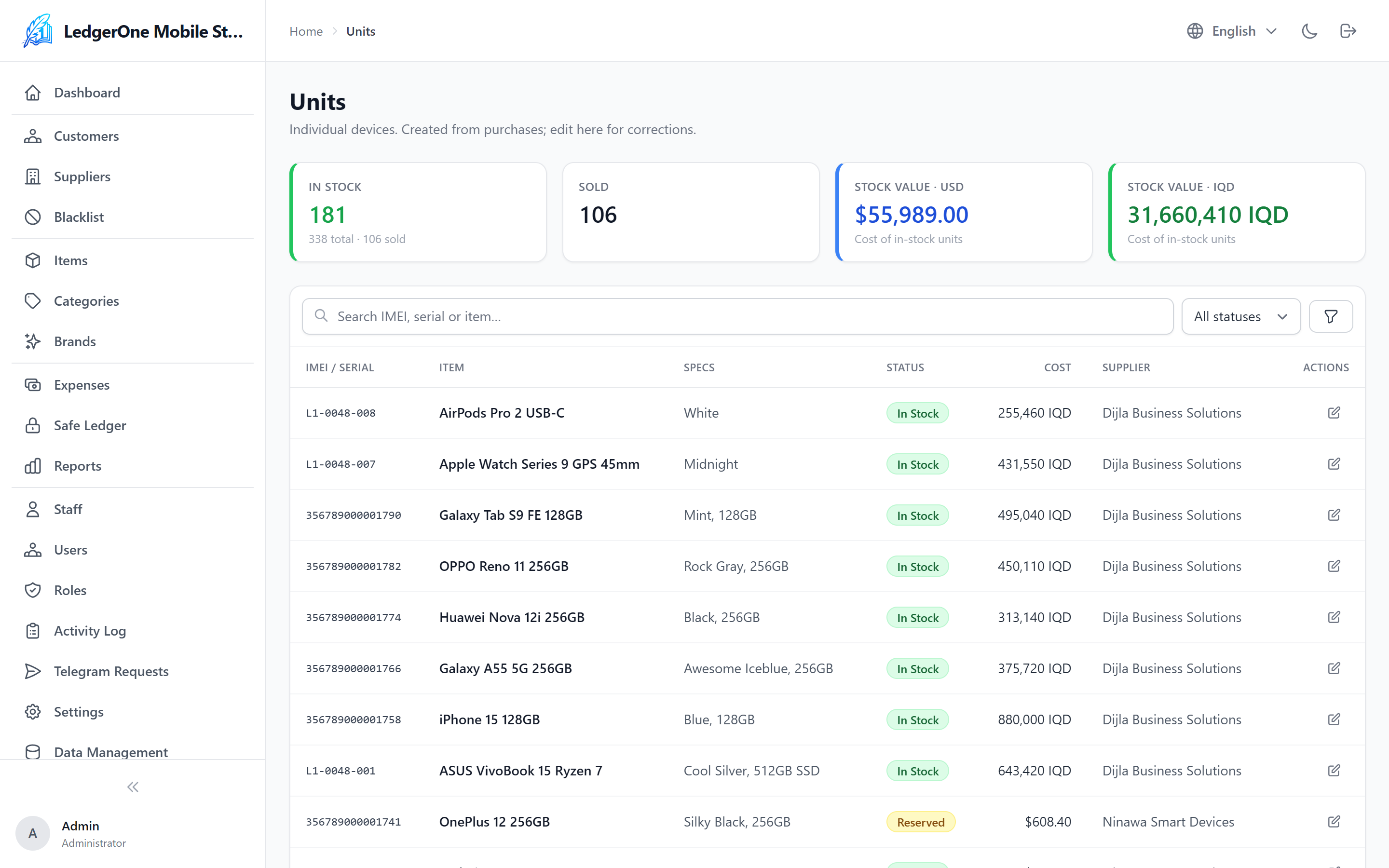Click the Reserved status badge
1389x868 pixels.
[921, 822]
